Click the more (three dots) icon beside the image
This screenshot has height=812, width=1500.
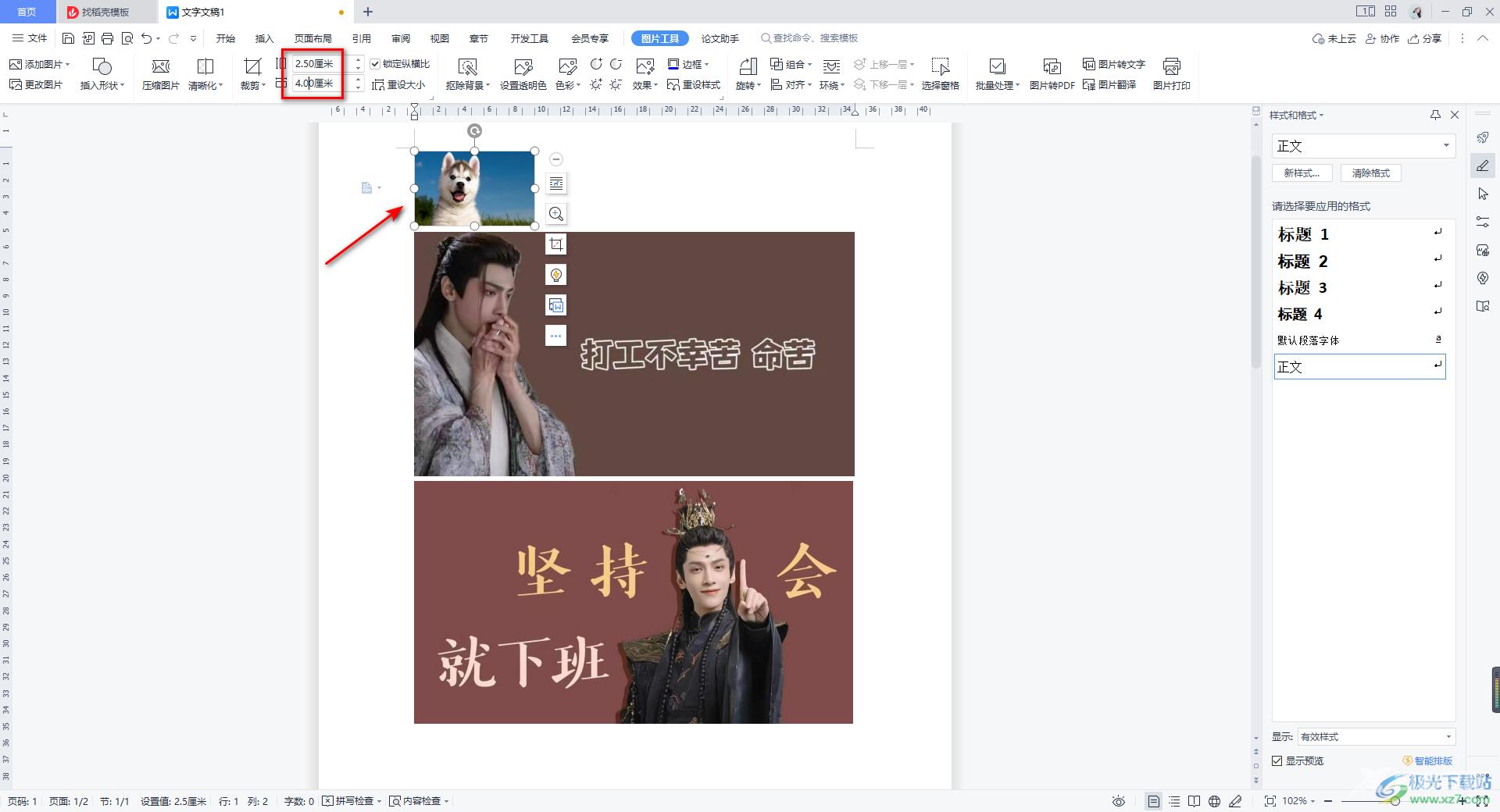point(556,336)
